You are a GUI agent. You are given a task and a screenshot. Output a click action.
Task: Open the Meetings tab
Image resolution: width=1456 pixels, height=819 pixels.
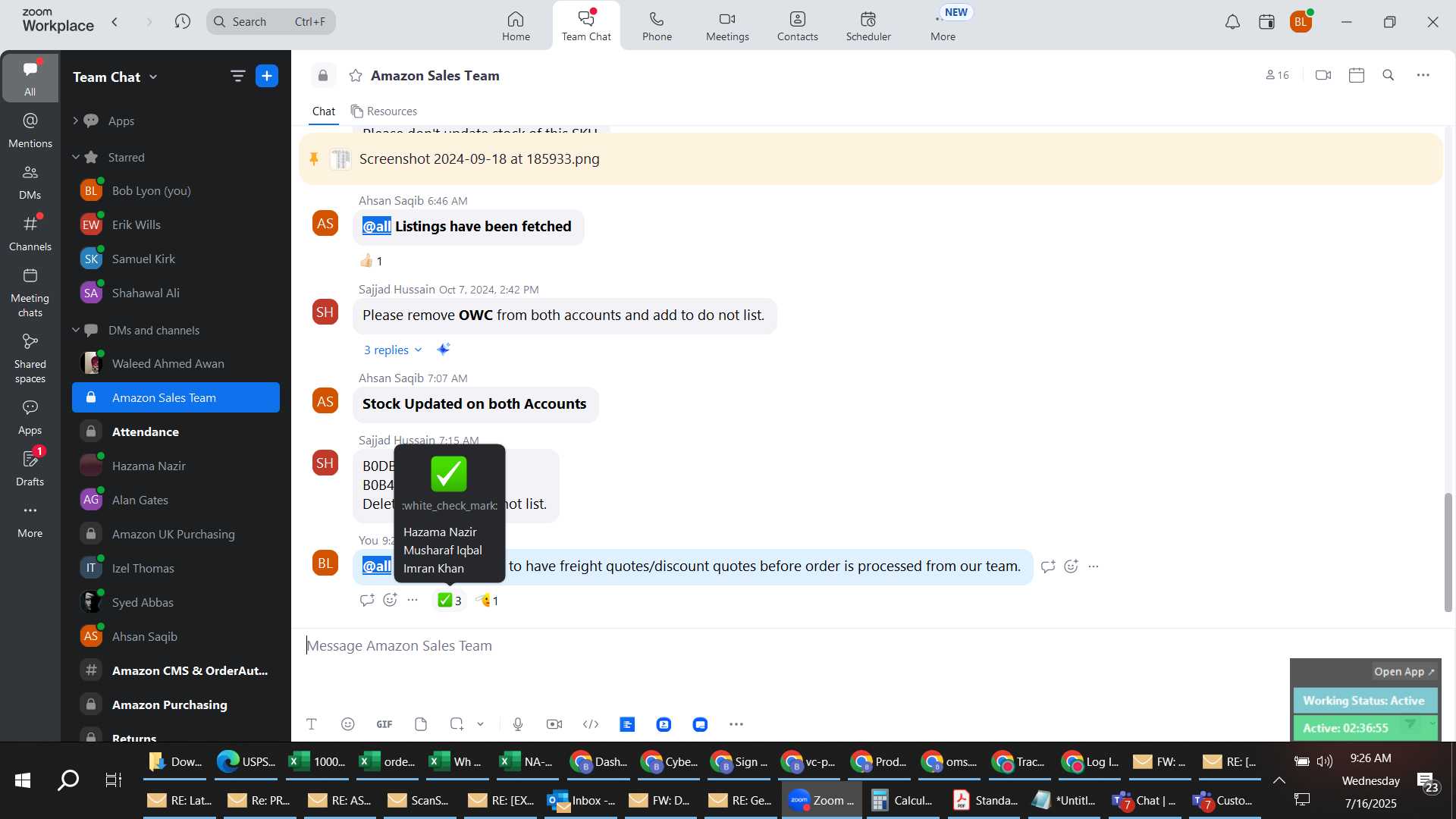727,26
